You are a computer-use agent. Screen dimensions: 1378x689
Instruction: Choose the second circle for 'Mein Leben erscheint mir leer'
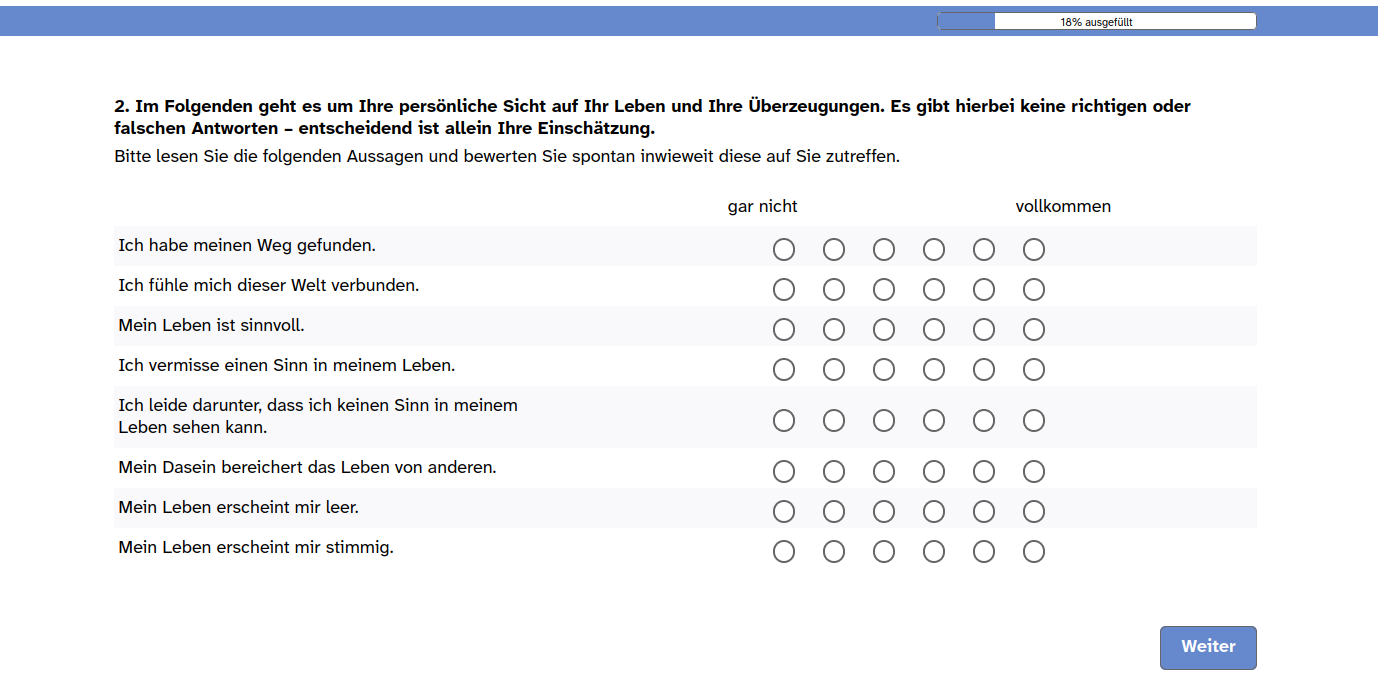pos(834,511)
